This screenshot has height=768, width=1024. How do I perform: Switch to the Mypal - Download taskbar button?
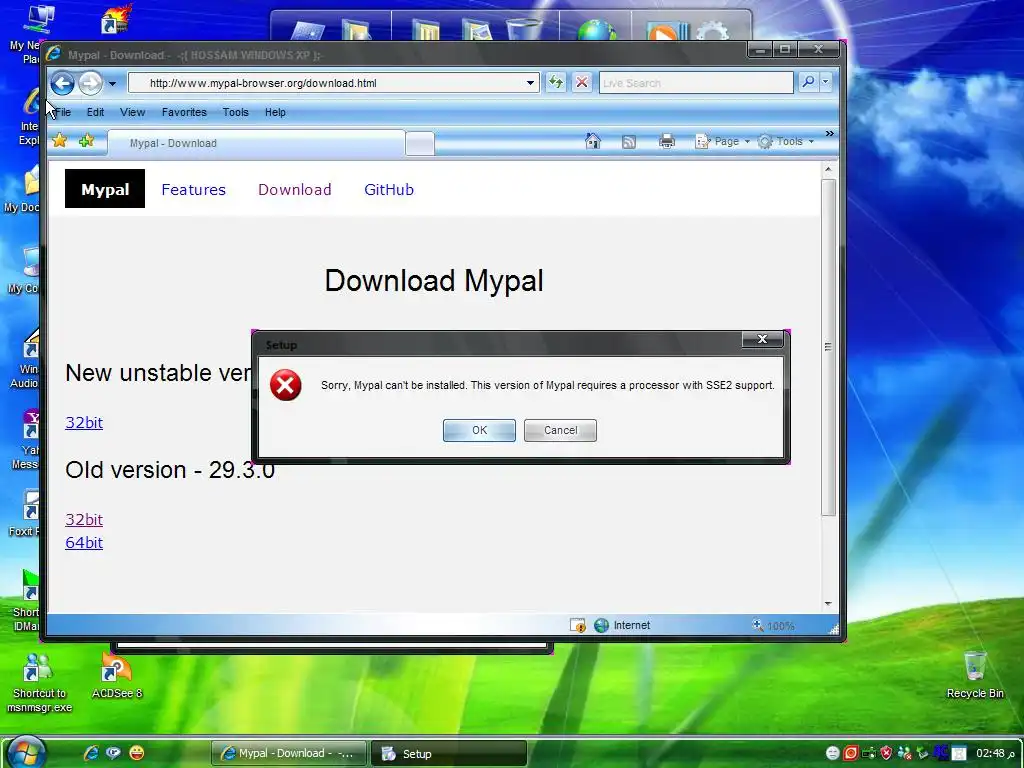click(x=289, y=754)
